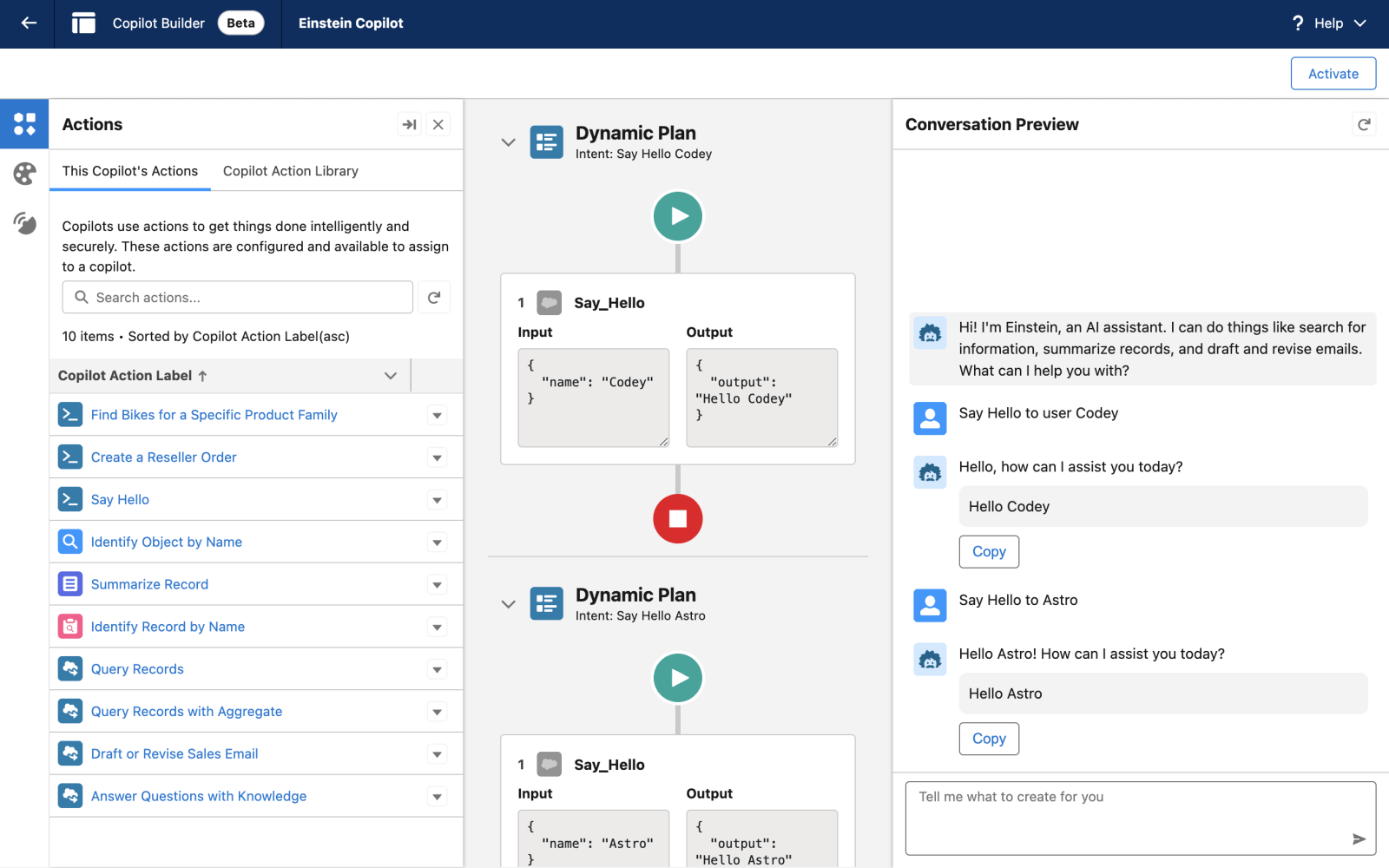This screenshot has height=868, width=1389.
Task: Open row menu for Identify Record by Name
Action: pyautogui.click(x=438, y=628)
